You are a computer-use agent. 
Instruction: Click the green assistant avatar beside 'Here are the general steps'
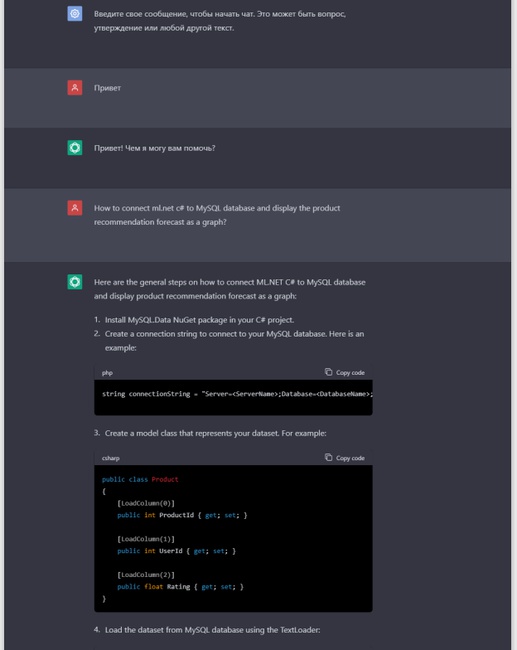75,282
